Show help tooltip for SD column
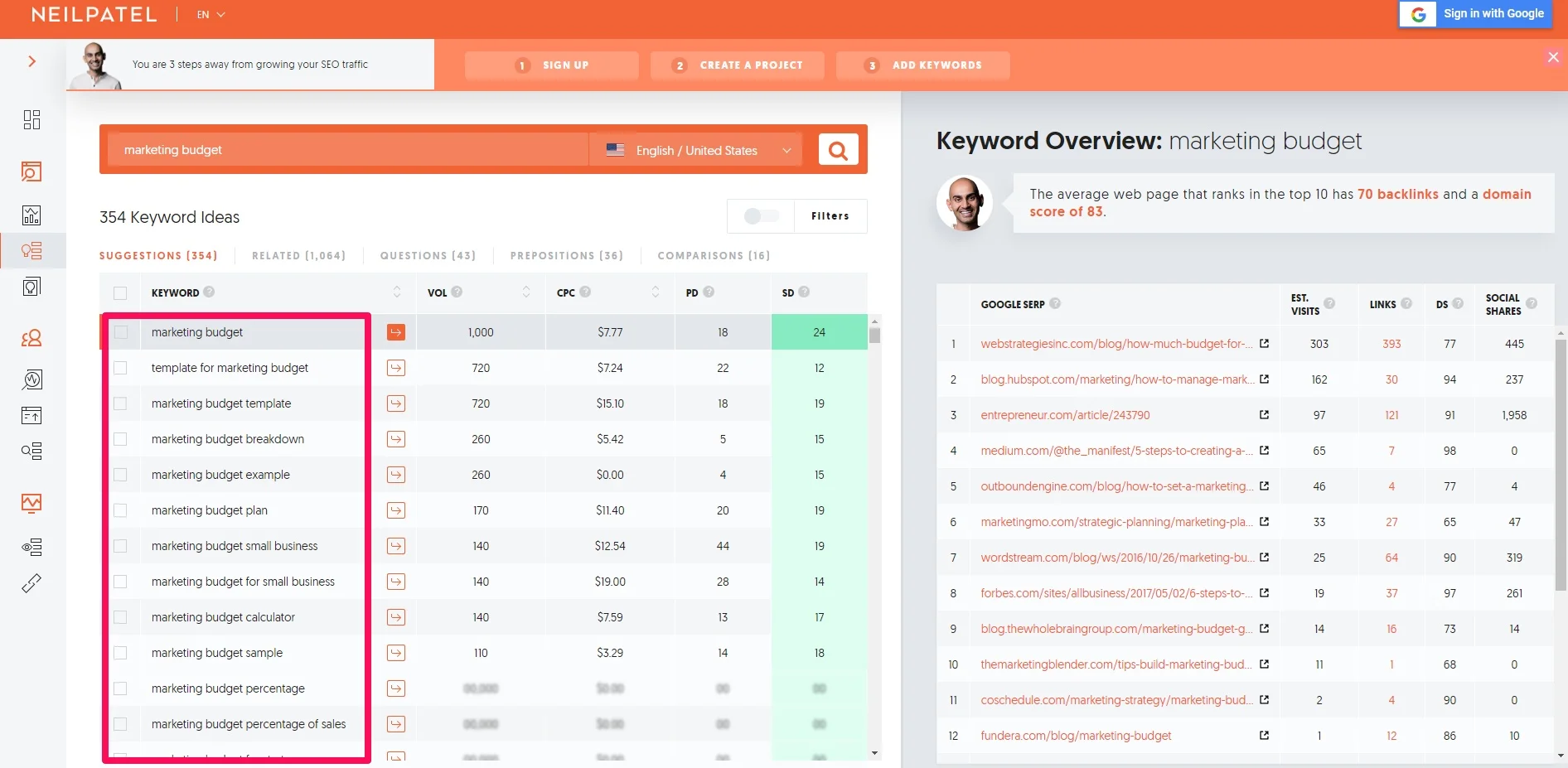 click(x=804, y=292)
